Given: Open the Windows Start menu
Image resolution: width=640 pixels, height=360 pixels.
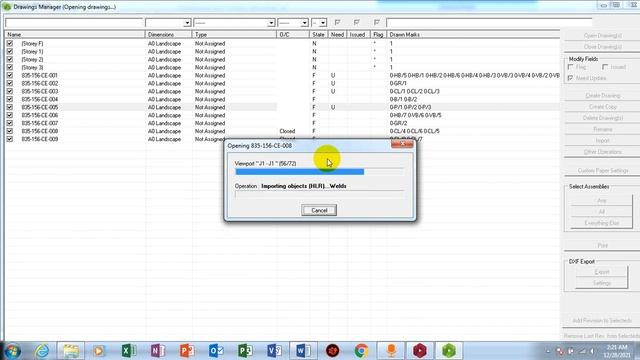Looking at the screenshot, I should 12,351.
